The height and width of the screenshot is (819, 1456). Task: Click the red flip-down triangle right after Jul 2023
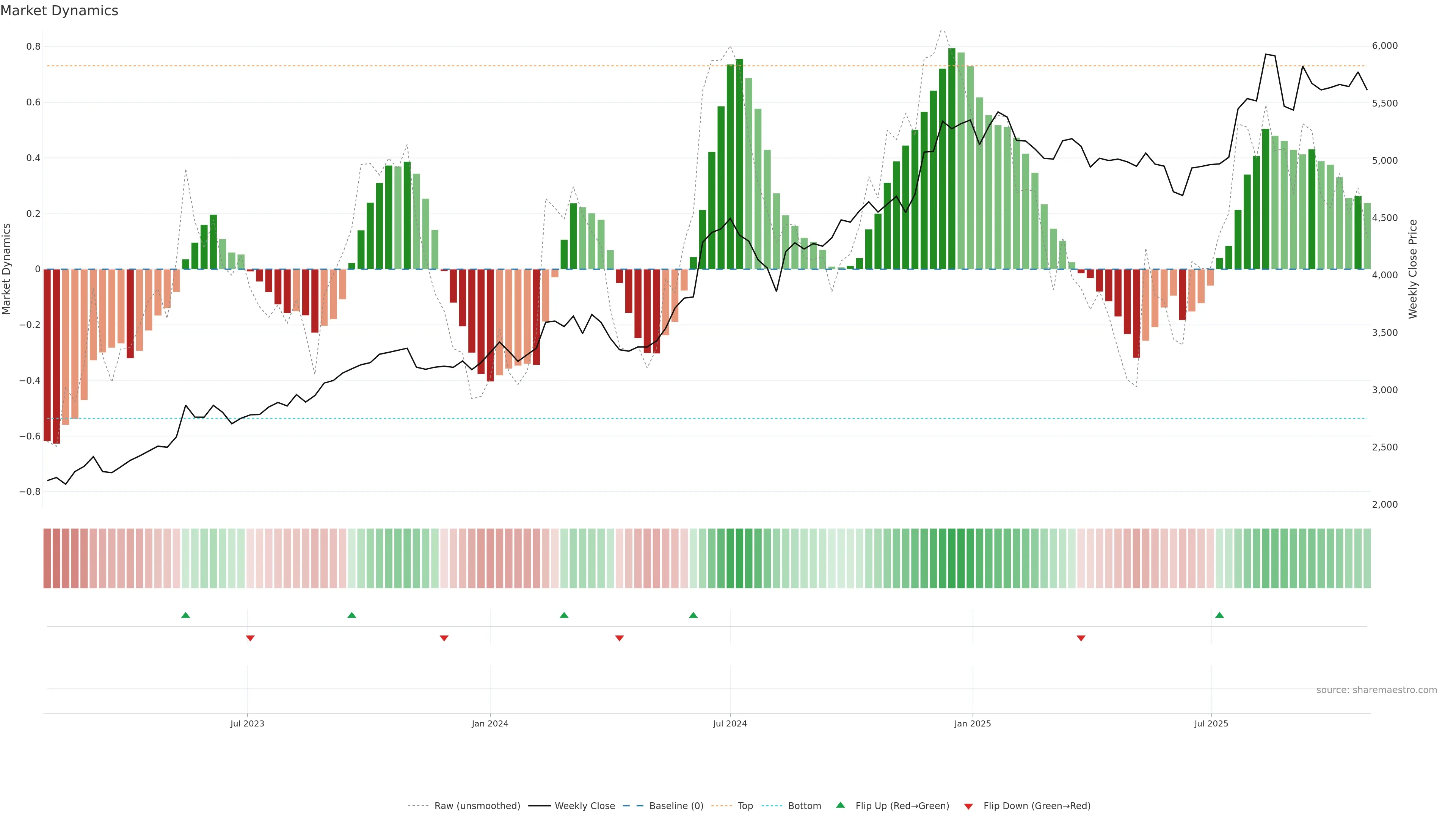point(250,638)
